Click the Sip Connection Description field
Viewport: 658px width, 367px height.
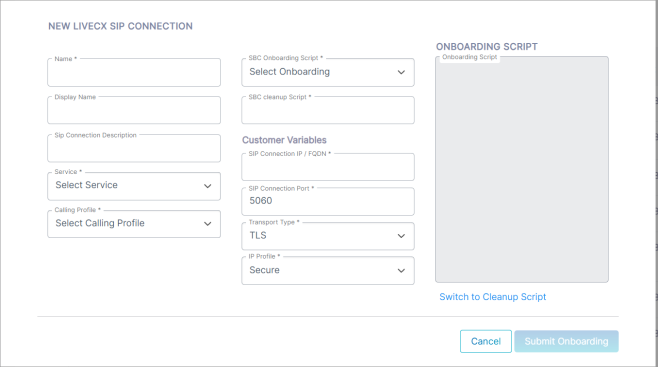pos(134,148)
